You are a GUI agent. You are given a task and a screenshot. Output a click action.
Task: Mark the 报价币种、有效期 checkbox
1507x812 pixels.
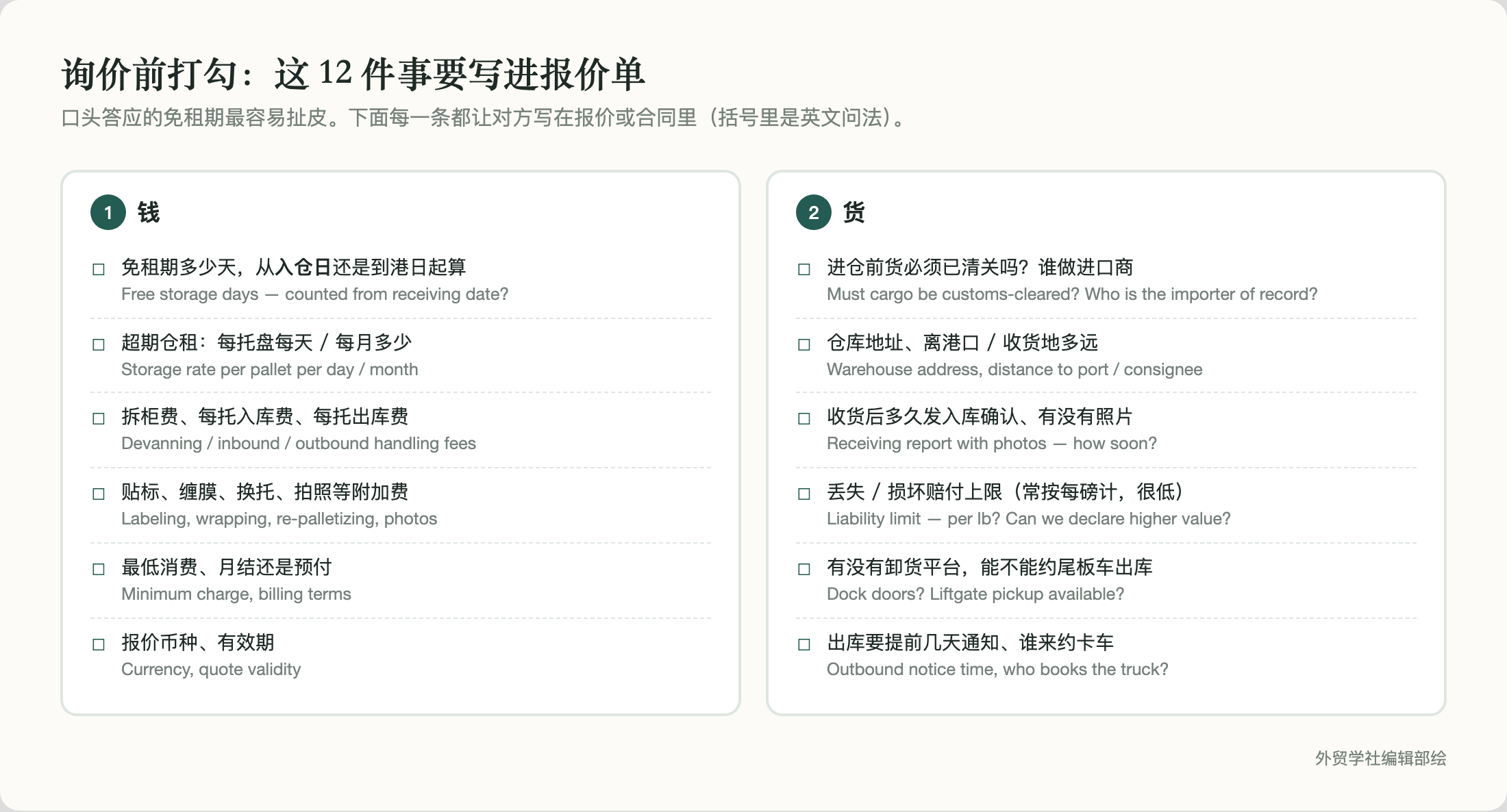[99, 644]
